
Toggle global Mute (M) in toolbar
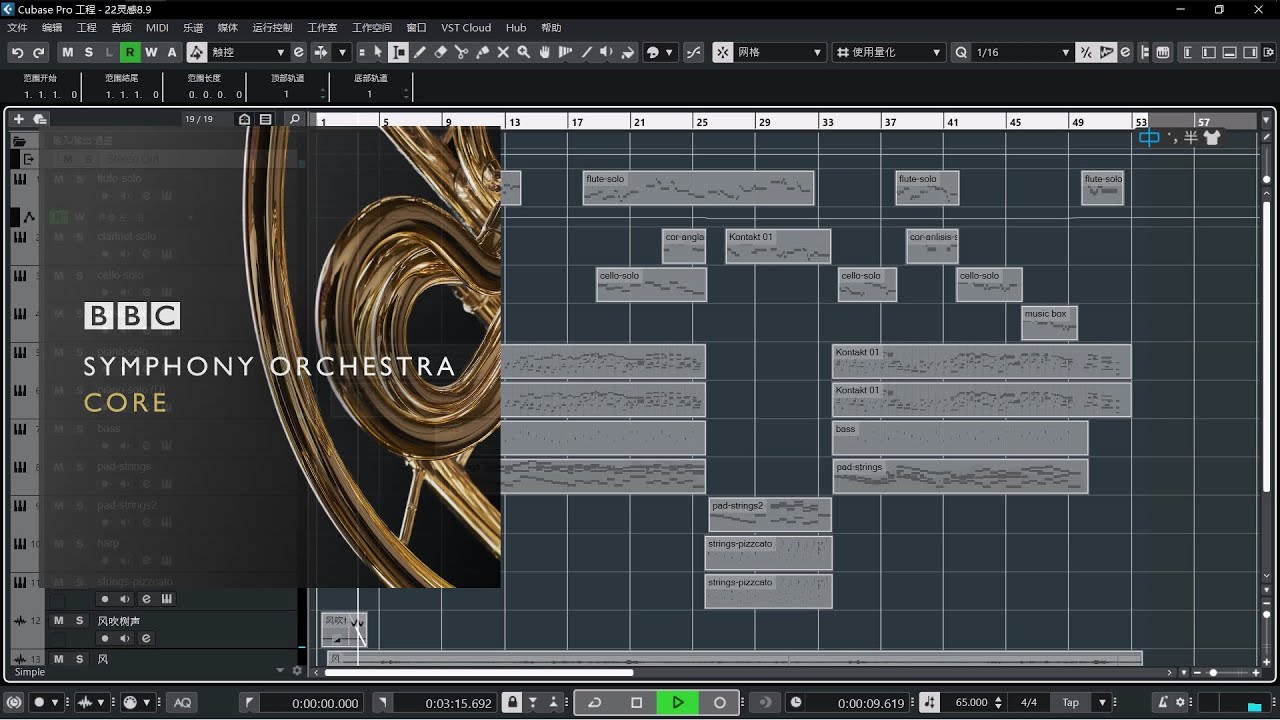pyautogui.click(x=67, y=52)
